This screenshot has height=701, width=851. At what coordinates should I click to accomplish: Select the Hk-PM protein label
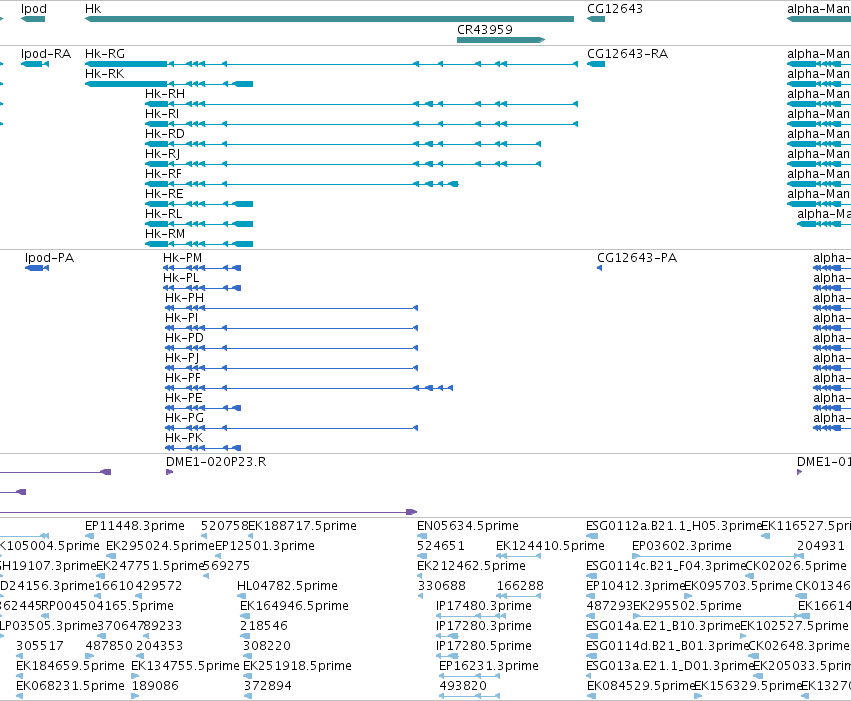point(182,258)
